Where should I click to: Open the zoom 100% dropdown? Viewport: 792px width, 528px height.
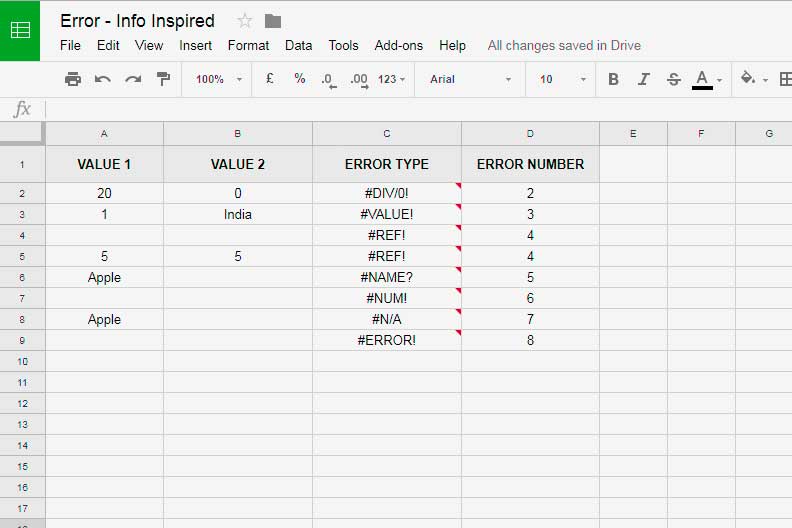click(x=219, y=79)
